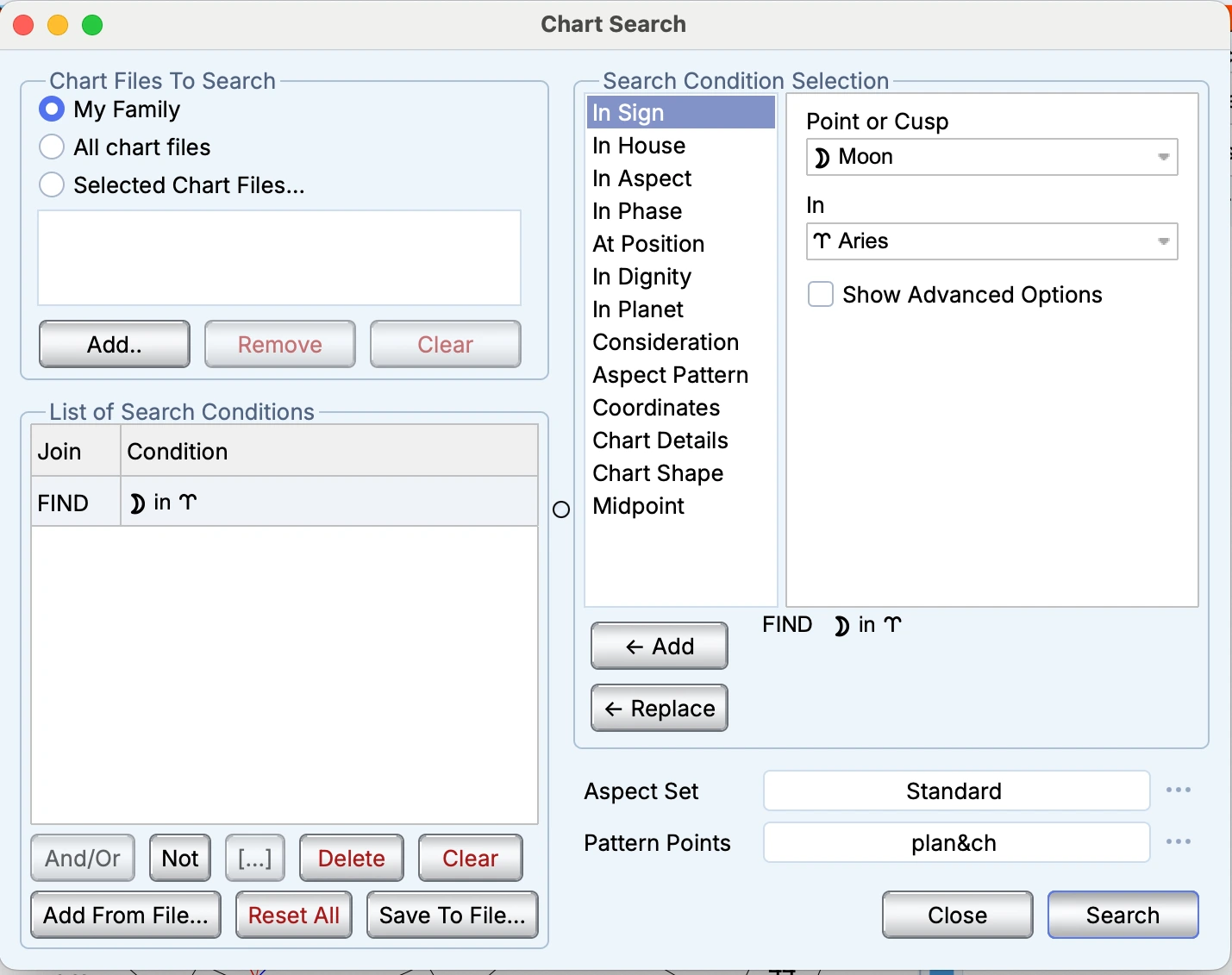The width and height of the screenshot is (1232, 975).
Task: Choose In Dignity in condition list
Action: (x=681, y=277)
